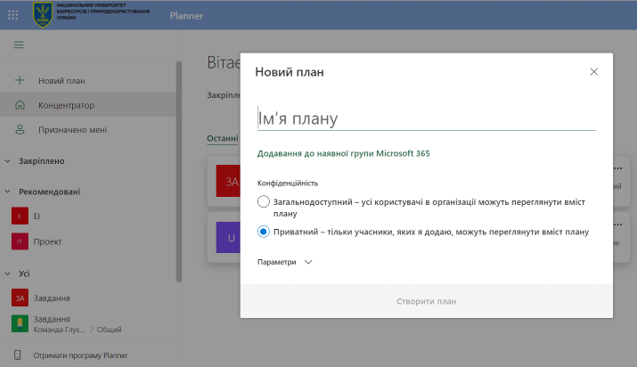The height and width of the screenshot is (367, 637).
Task: Open Новий план in sidebar
Action: [62, 80]
